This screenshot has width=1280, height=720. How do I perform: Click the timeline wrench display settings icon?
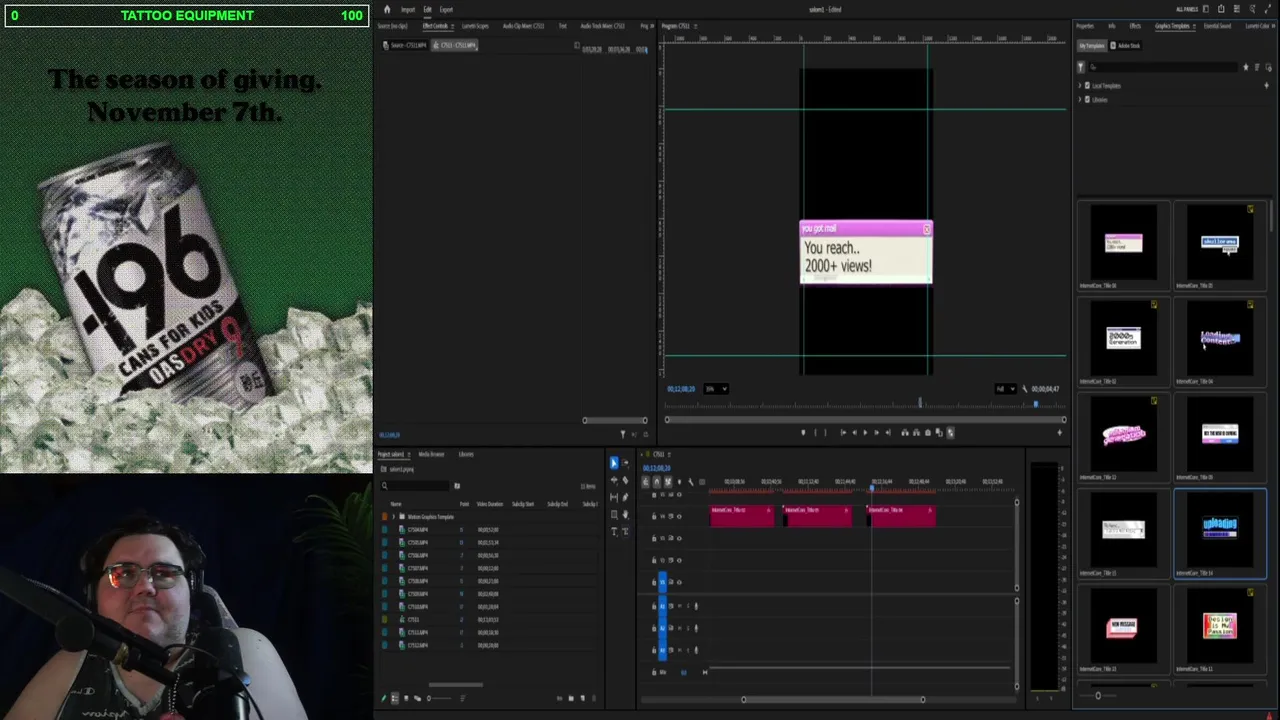691,482
